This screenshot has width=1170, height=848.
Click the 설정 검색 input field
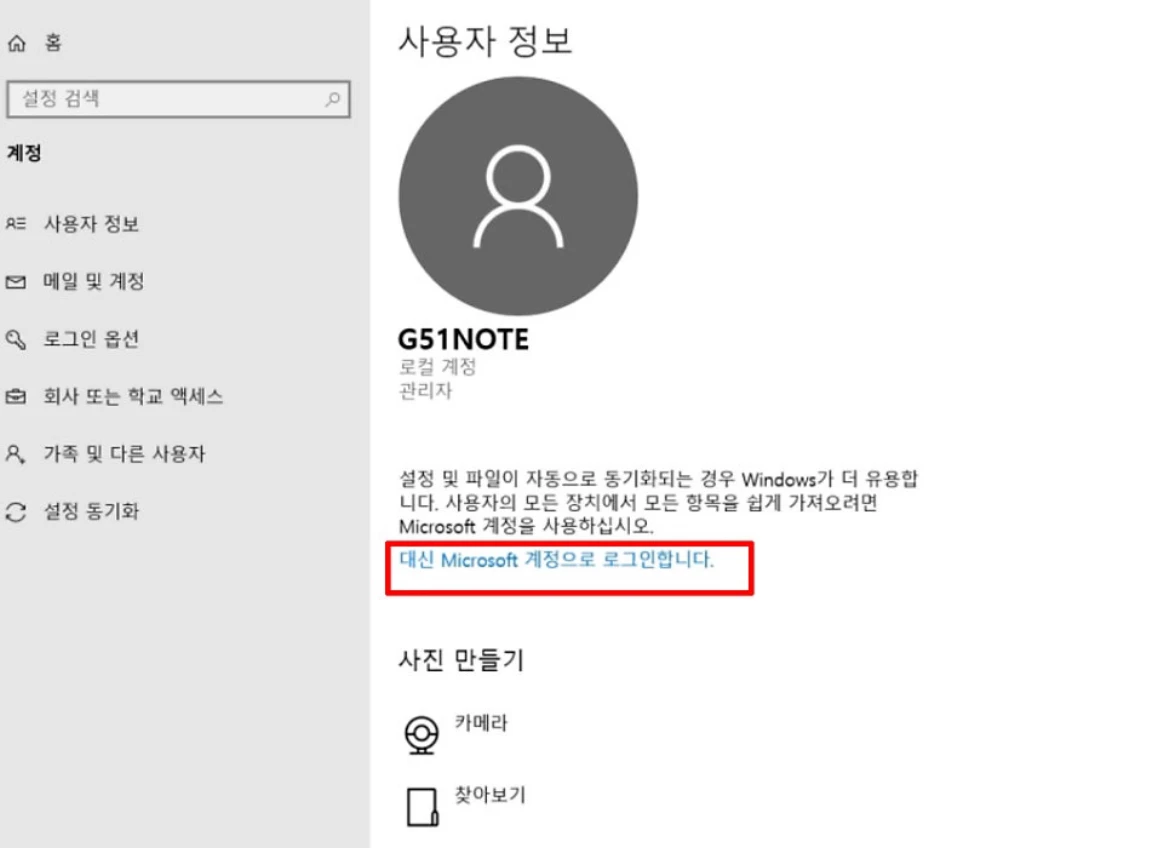pyautogui.click(x=178, y=99)
